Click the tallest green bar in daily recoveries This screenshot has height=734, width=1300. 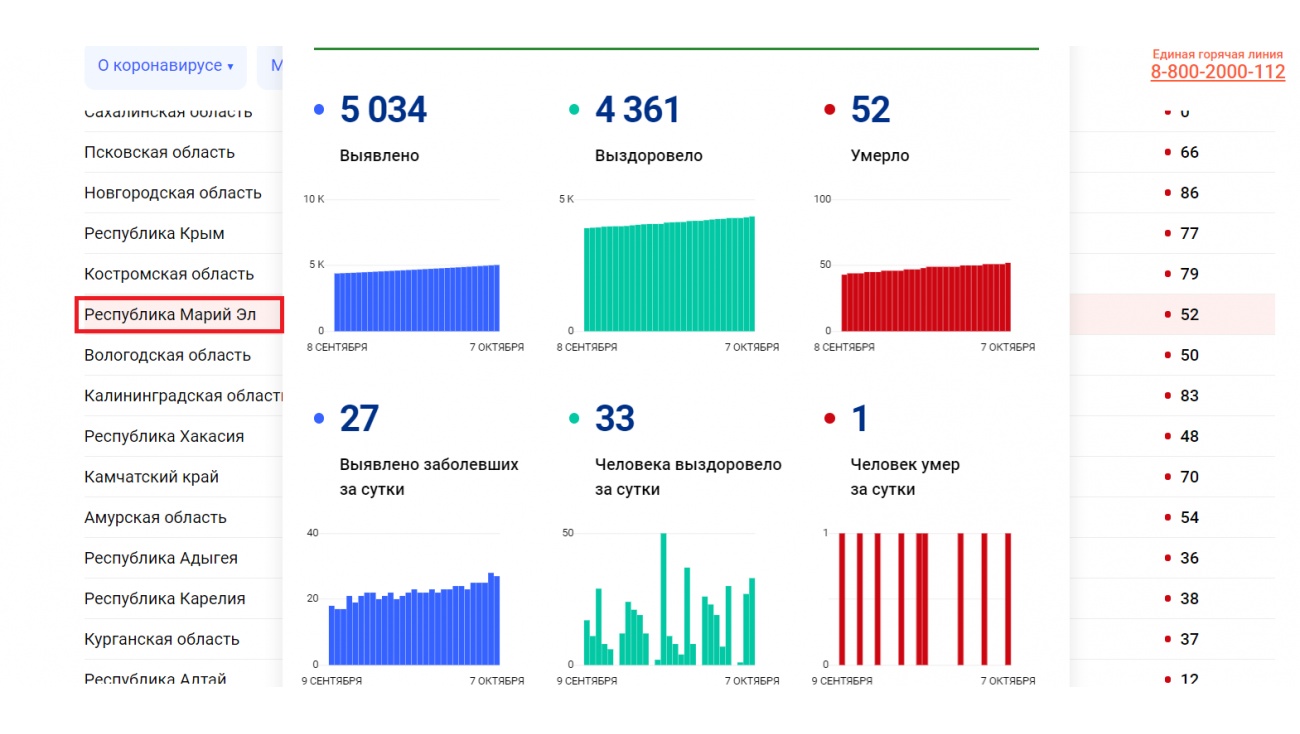[x=663, y=600]
